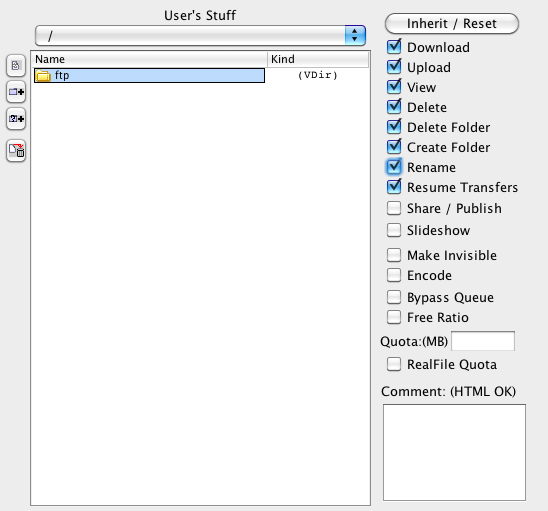The height and width of the screenshot is (511, 548).
Task: Uncheck the Download permission
Action: pyautogui.click(x=394, y=47)
